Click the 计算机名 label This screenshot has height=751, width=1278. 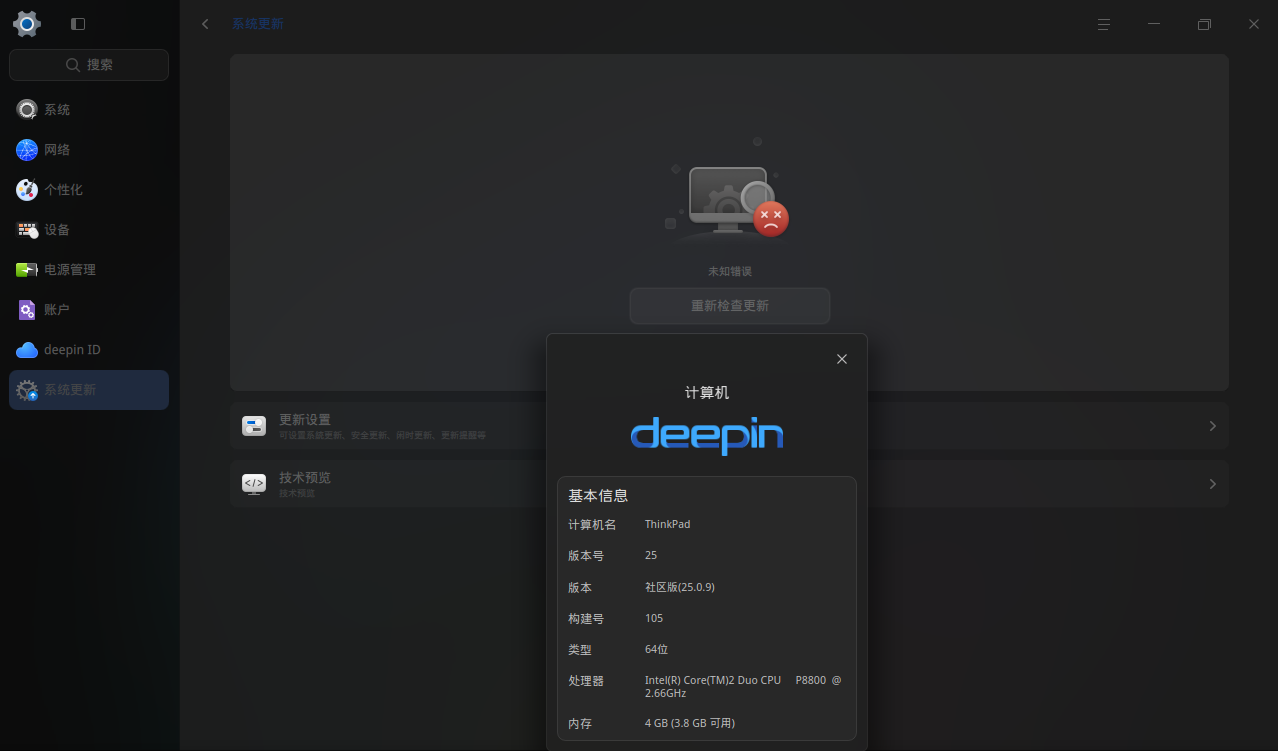coord(592,524)
